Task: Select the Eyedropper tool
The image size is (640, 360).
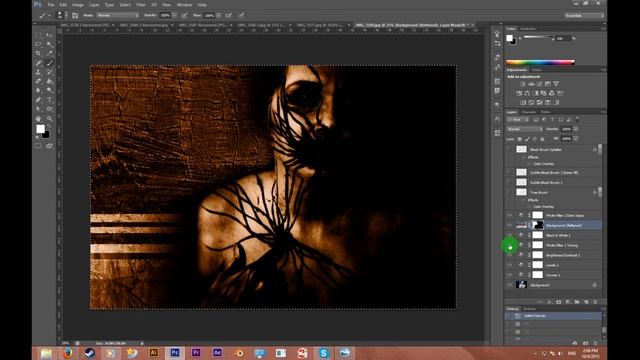Action: [x=49, y=53]
